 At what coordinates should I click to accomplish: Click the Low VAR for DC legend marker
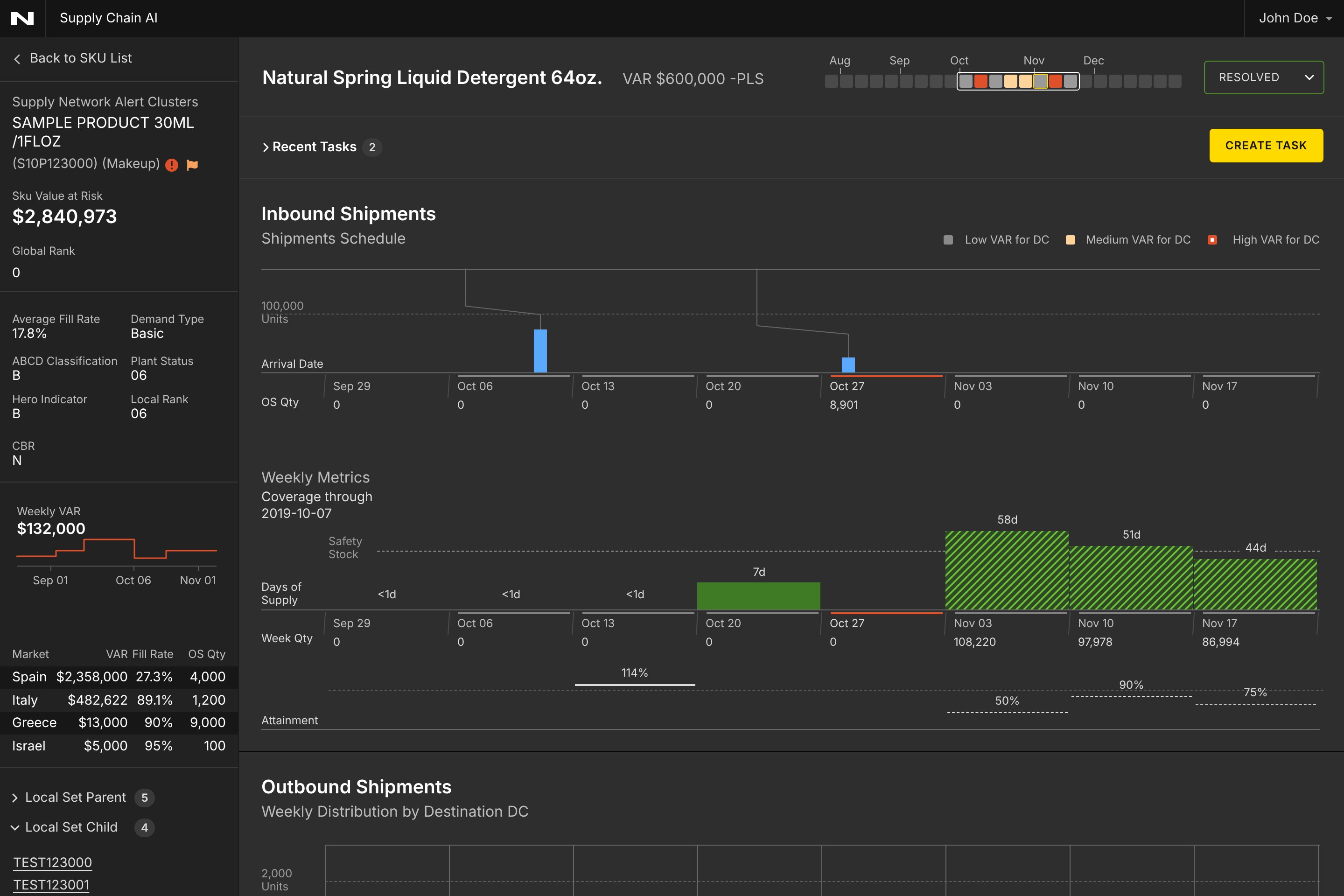948,240
